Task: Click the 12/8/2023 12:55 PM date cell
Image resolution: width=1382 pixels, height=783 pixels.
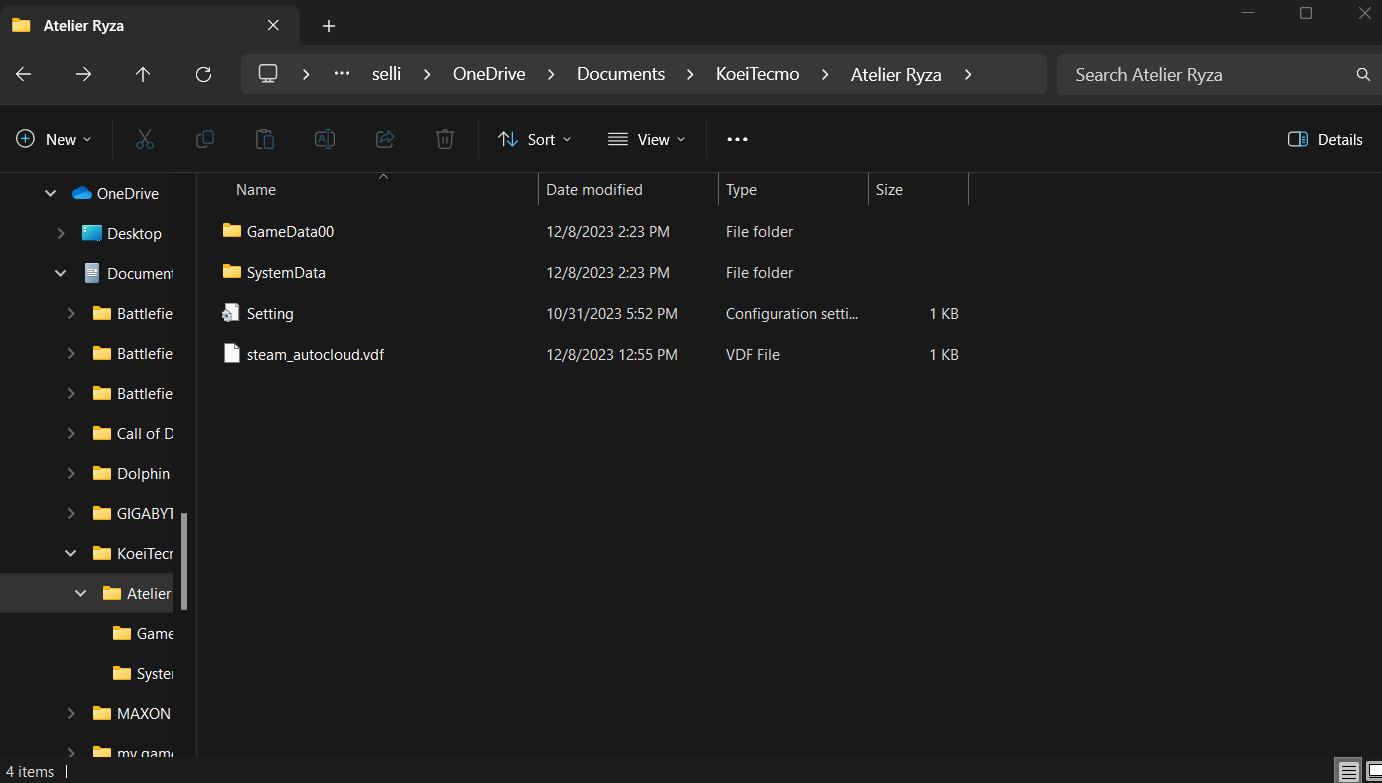Action: point(612,354)
